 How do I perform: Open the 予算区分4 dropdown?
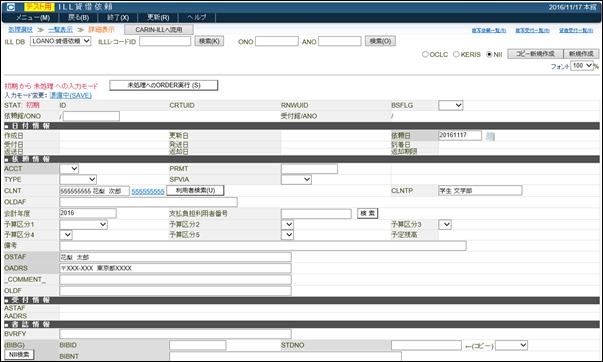tap(66, 235)
